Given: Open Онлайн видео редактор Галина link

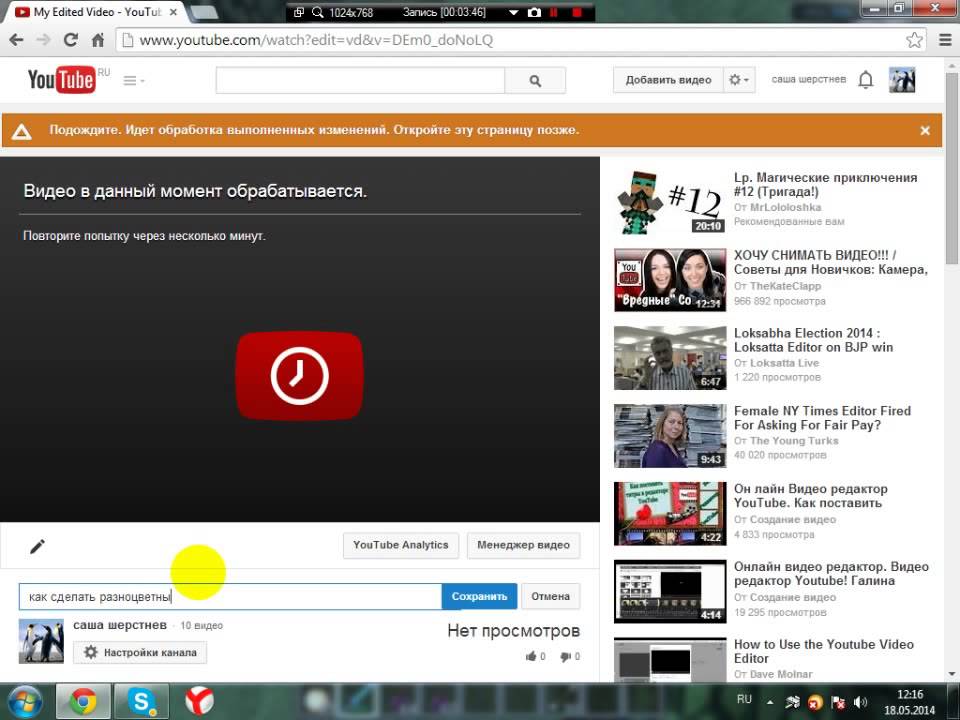Looking at the screenshot, I should [x=831, y=573].
